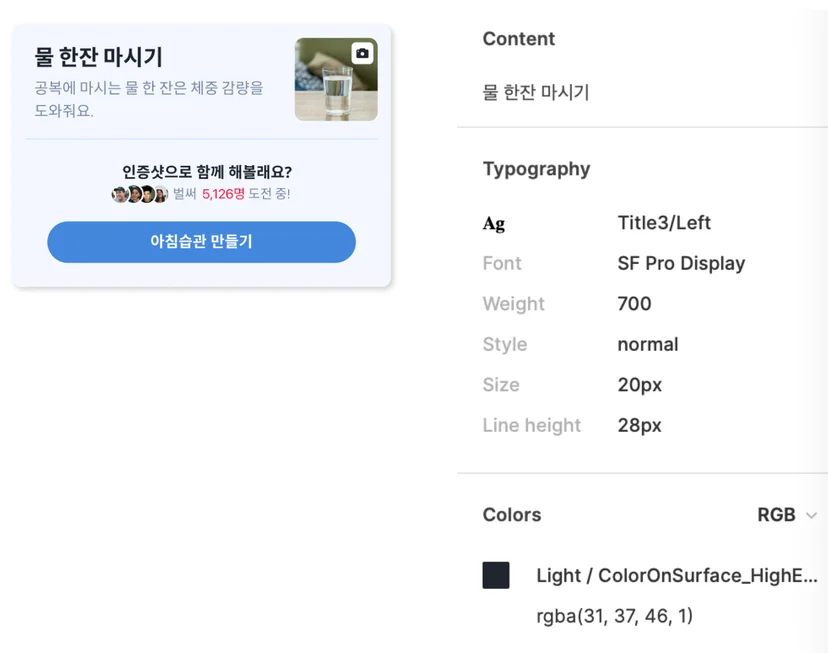Click the Light / ColorOnSurface_HighE style label
Viewport: 828px width, 653px height.
coord(676,575)
